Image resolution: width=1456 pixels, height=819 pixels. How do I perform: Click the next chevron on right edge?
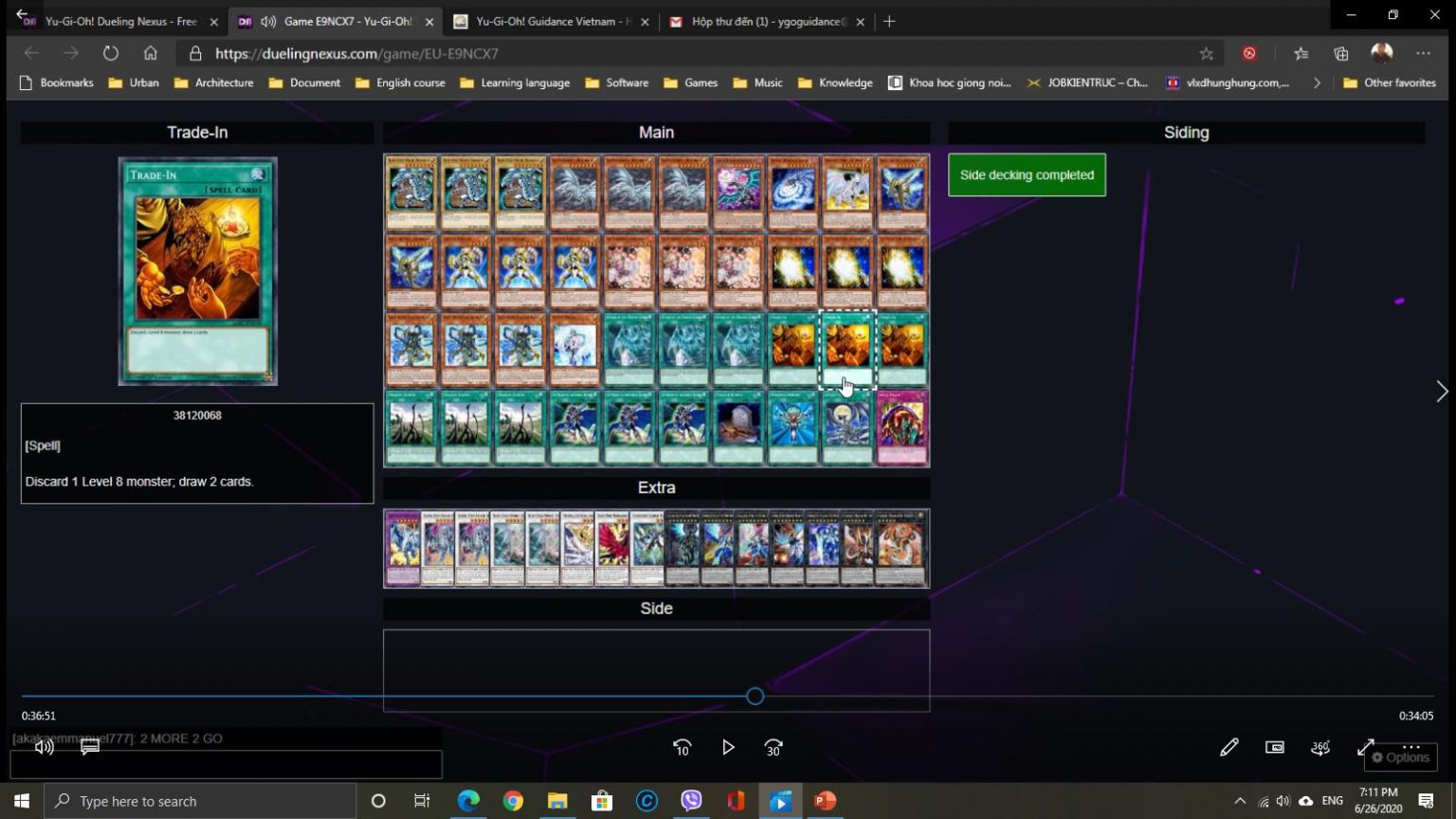coord(1442,391)
